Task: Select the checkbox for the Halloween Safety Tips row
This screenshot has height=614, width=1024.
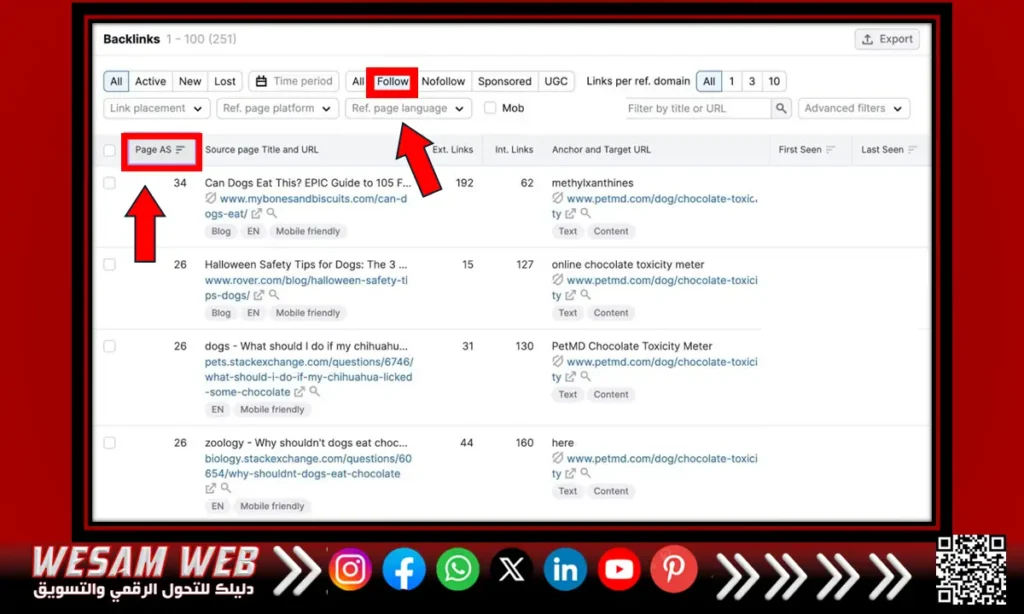Action: pyautogui.click(x=109, y=265)
